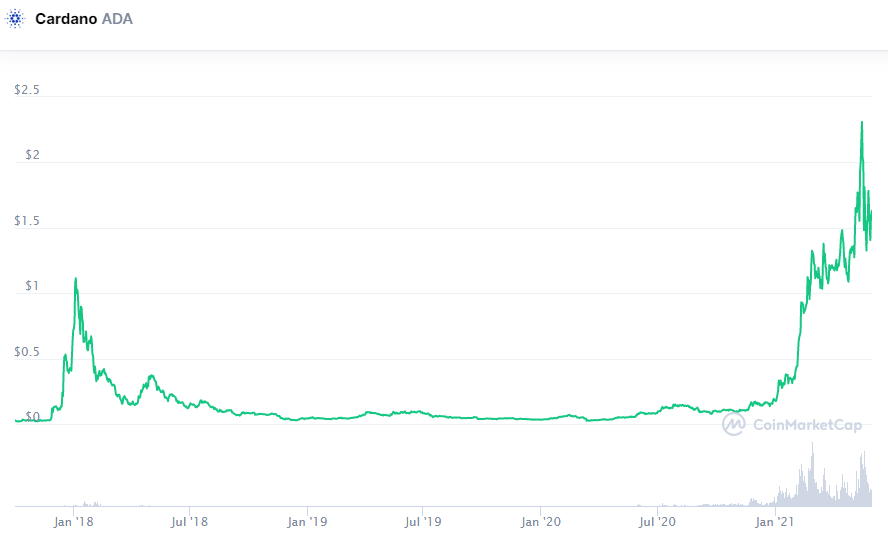The height and width of the screenshot is (539, 888).
Task: Click the Jul '19 x-axis label
Action: click(x=423, y=521)
